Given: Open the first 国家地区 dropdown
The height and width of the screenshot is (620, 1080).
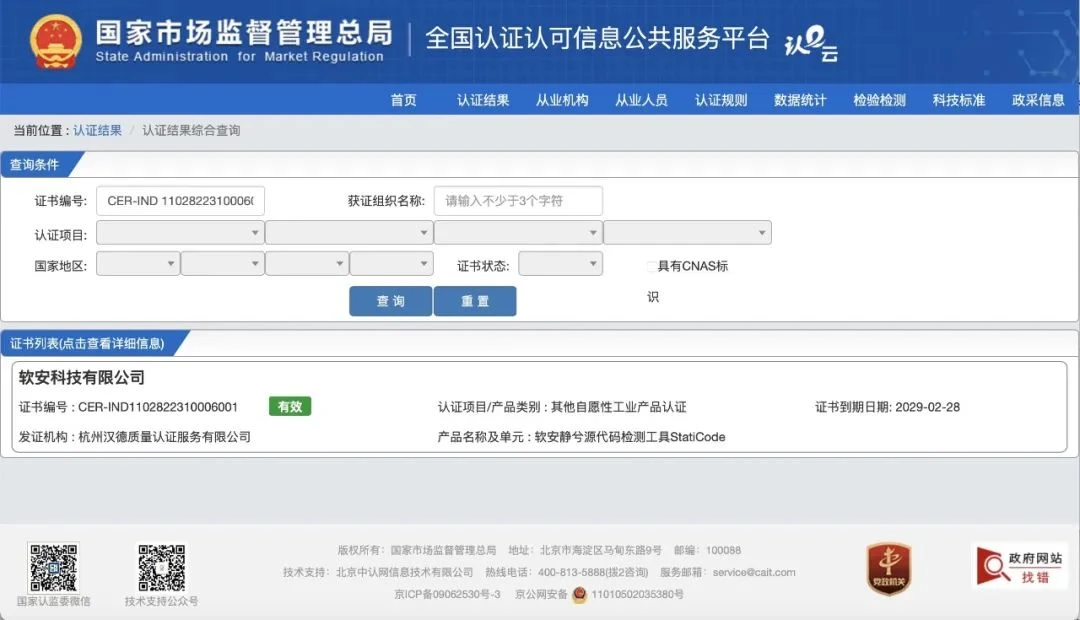Looking at the screenshot, I should (x=138, y=264).
